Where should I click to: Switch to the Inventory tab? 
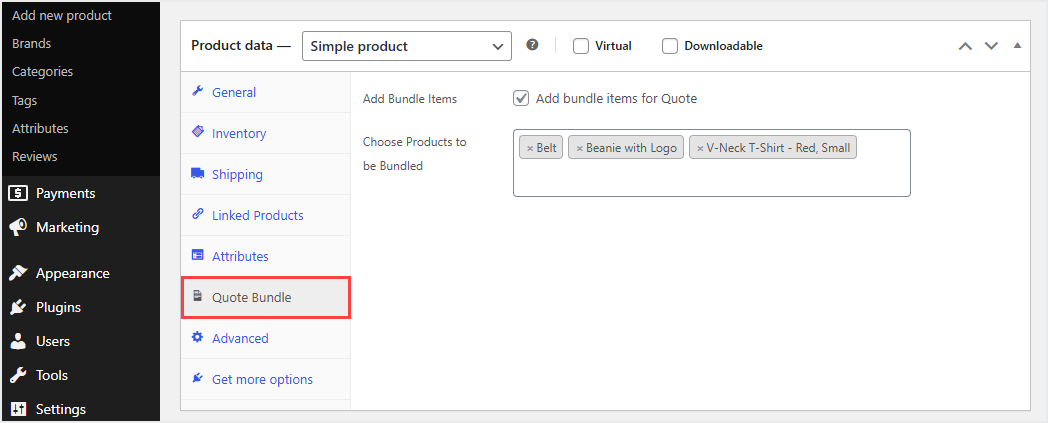click(x=239, y=133)
